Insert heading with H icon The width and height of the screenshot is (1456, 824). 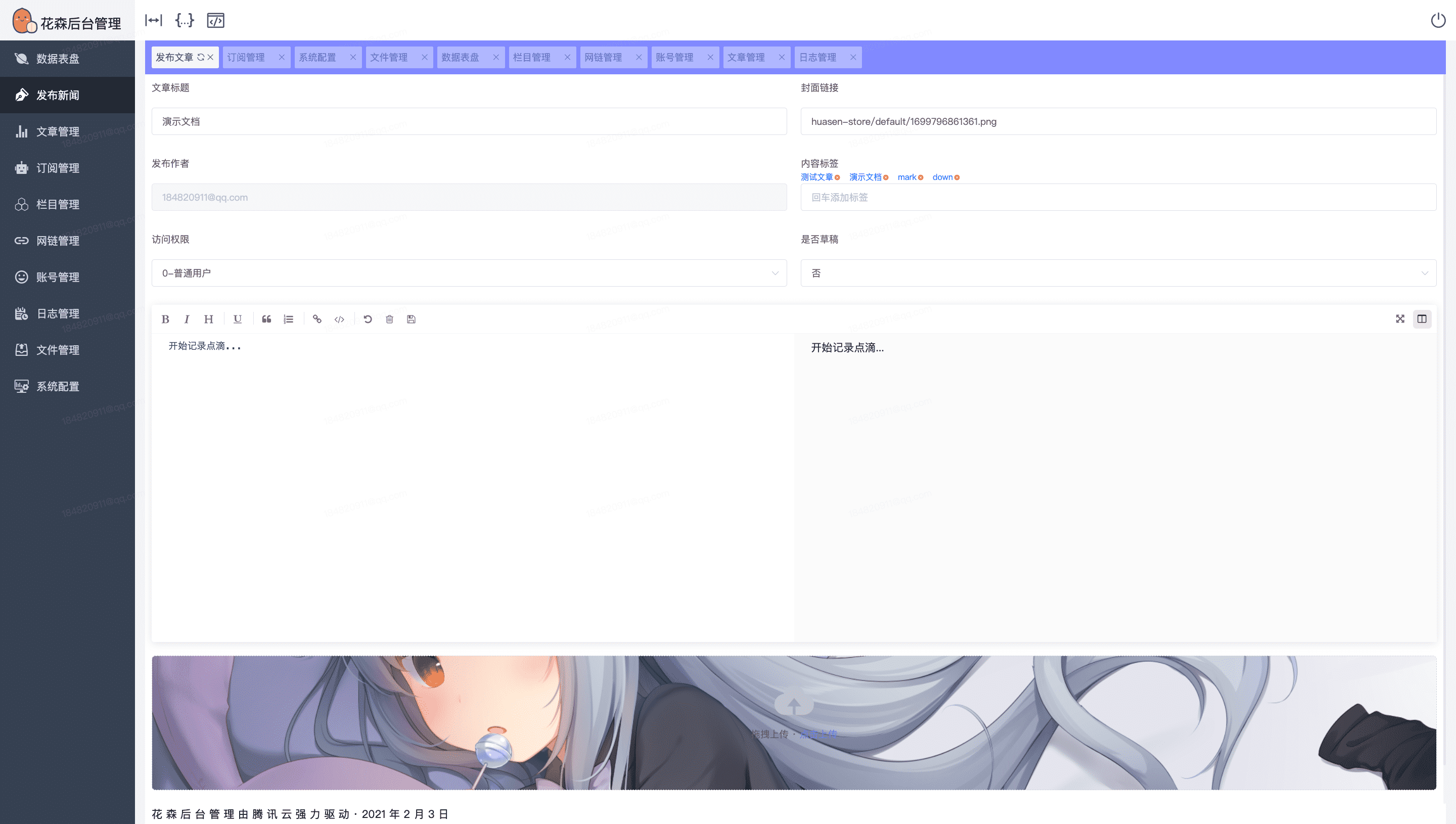coord(208,319)
